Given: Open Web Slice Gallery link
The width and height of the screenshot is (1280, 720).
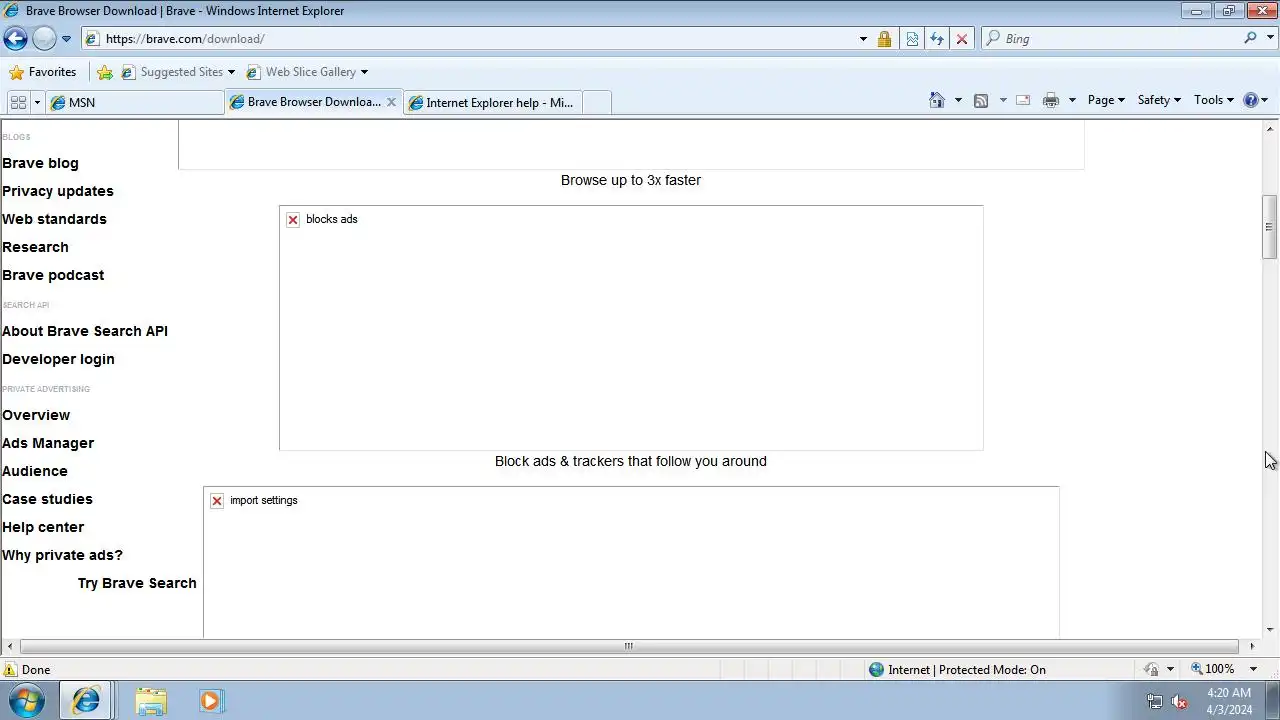Looking at the screenshot, I should (x=307, y=72).
